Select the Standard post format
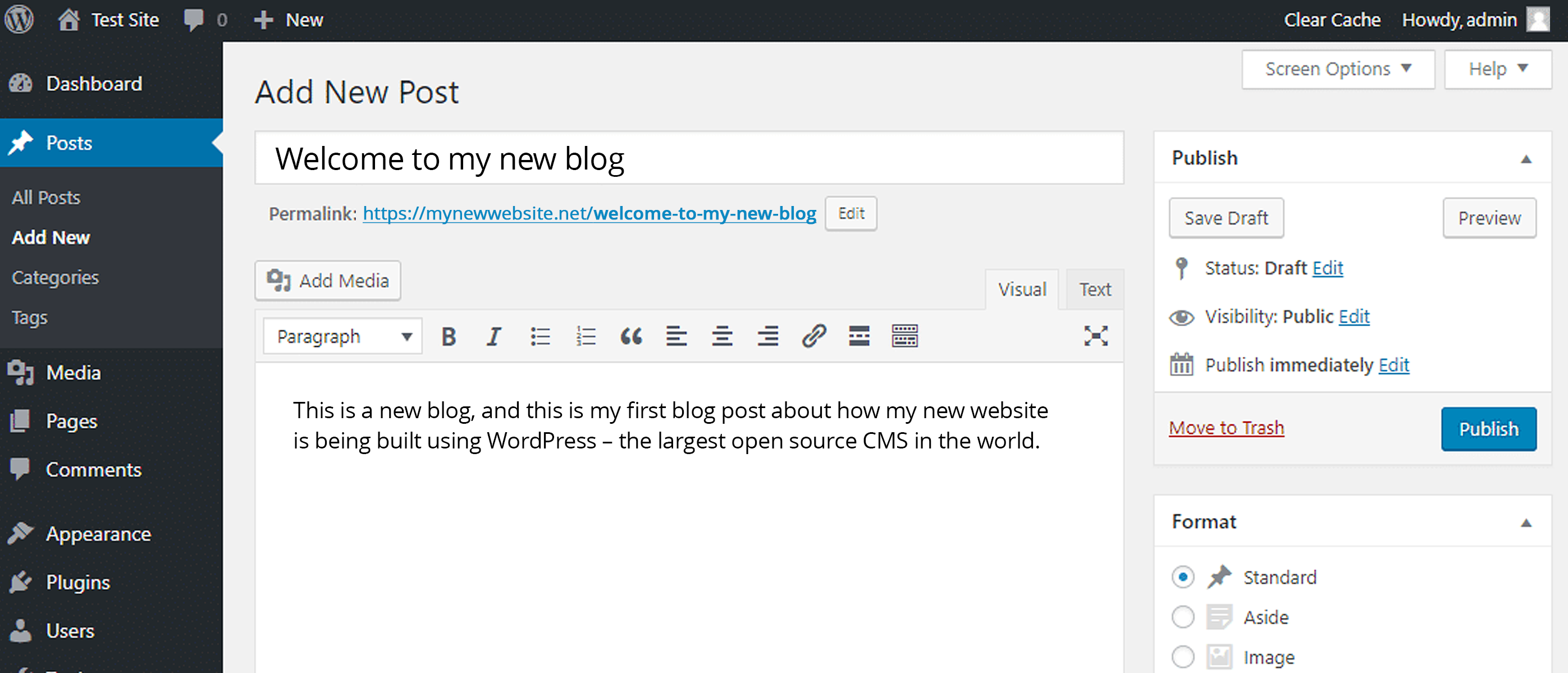This screenshot has width=1568, height=673. click(x=1183, y=577)
